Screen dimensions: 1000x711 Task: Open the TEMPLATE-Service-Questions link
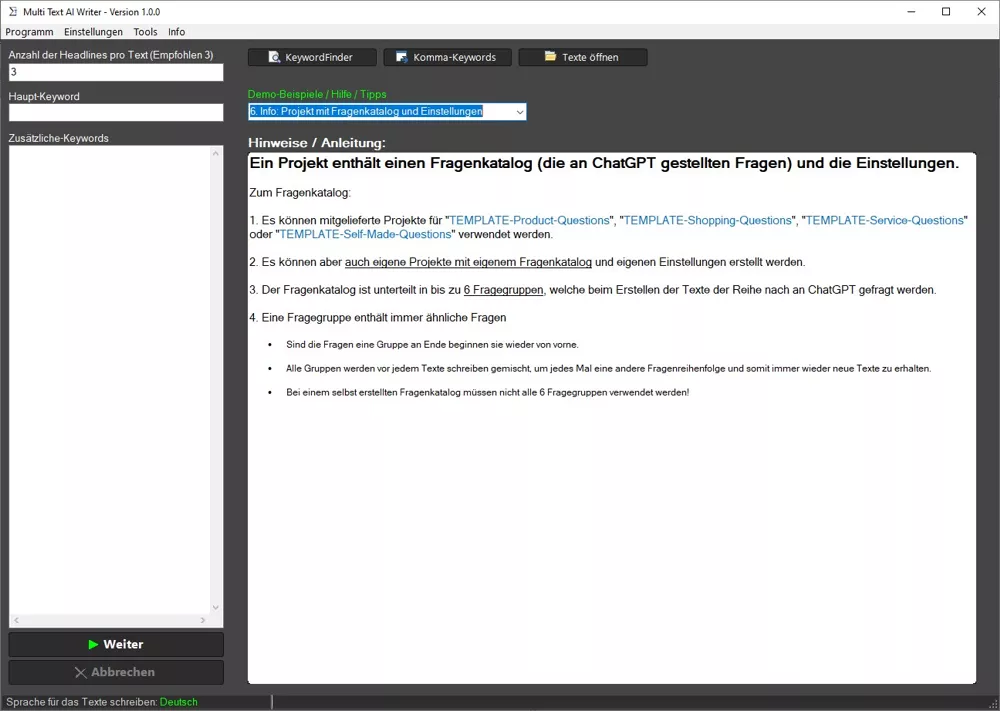885,221
